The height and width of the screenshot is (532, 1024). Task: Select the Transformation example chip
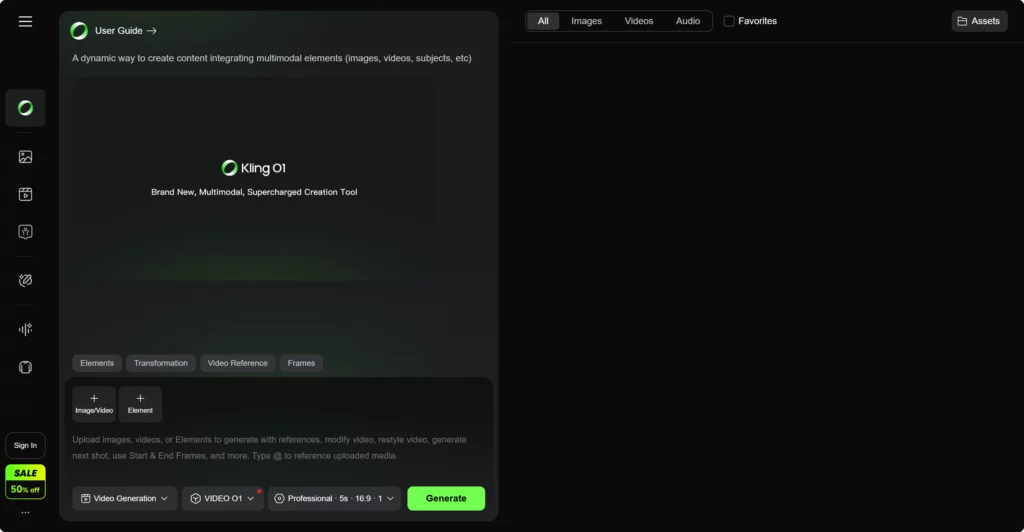[161, 363]
